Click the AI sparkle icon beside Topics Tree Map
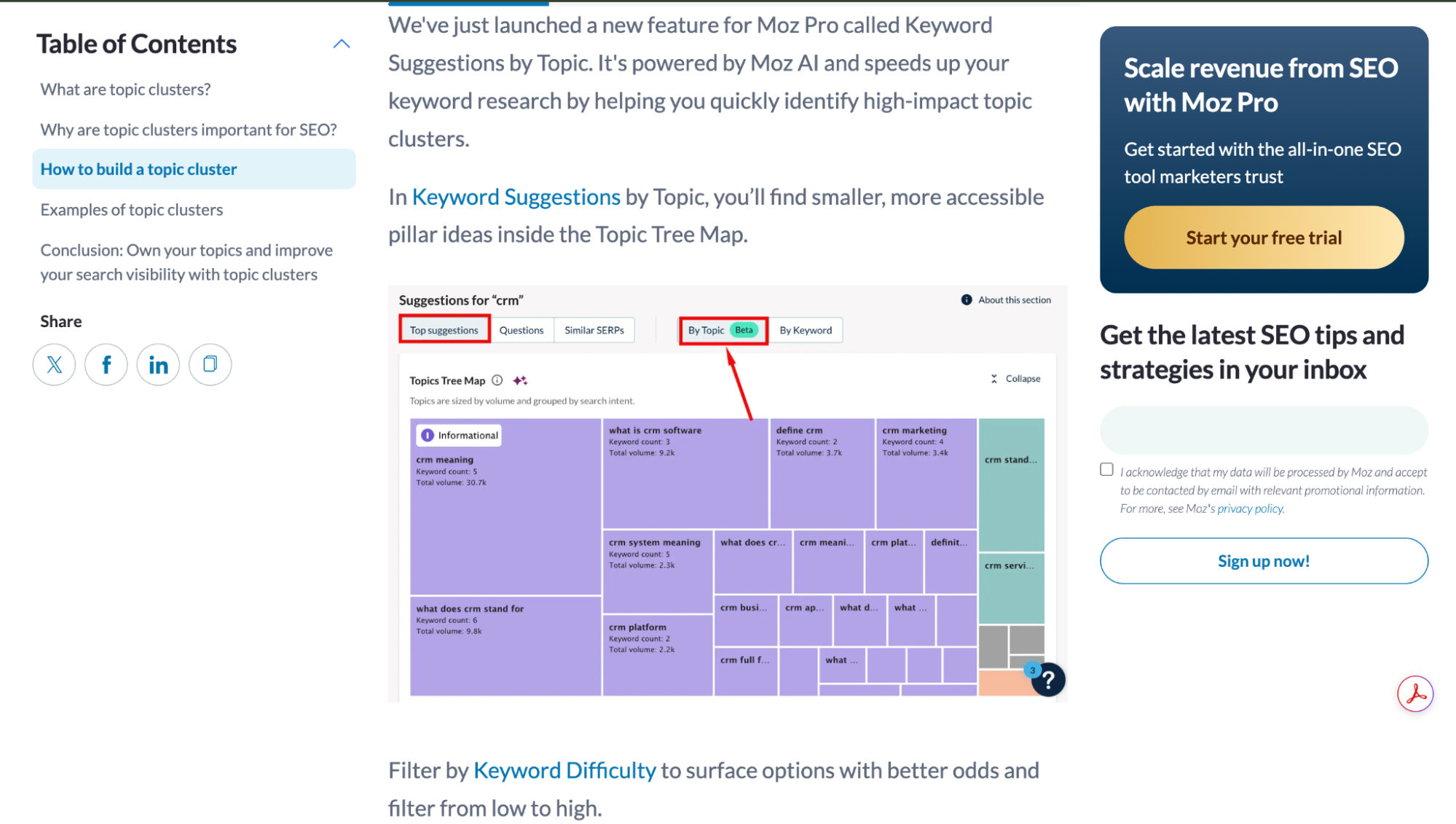This screenshot has height=824, width=1456. [520, 380]
